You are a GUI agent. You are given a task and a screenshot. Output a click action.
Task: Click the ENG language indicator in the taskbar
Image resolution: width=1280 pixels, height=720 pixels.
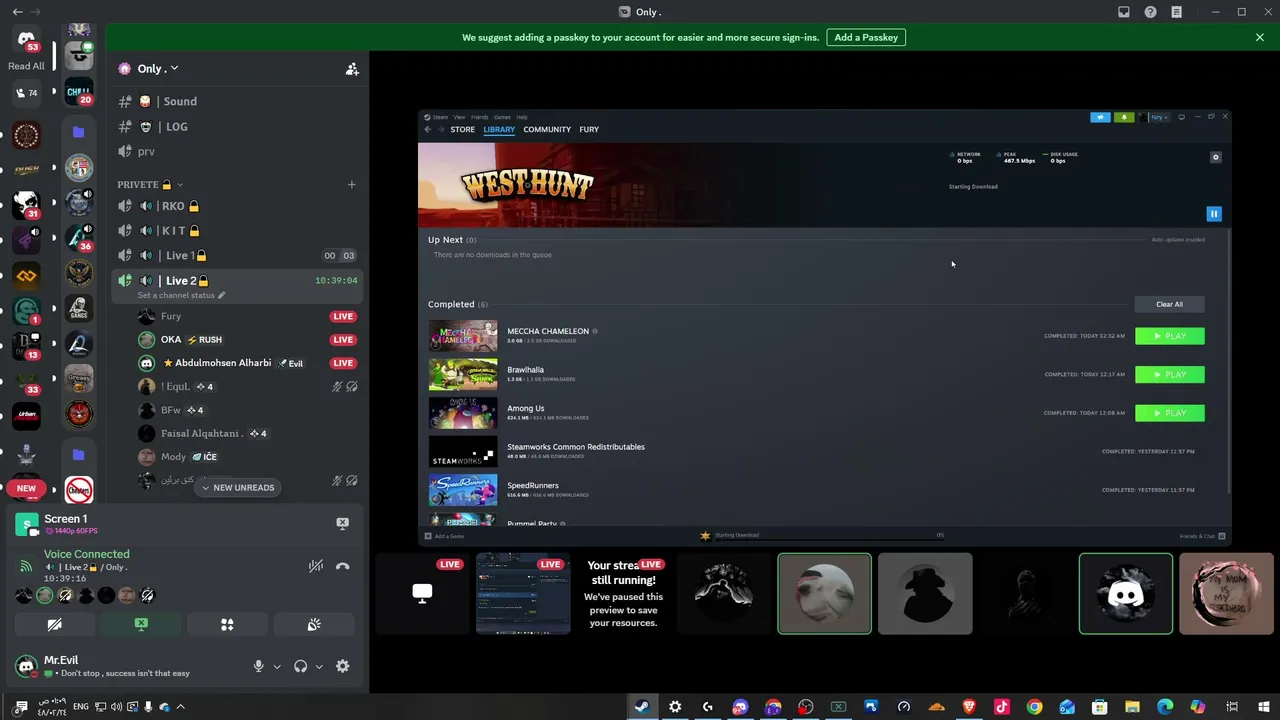coord(80,707)
